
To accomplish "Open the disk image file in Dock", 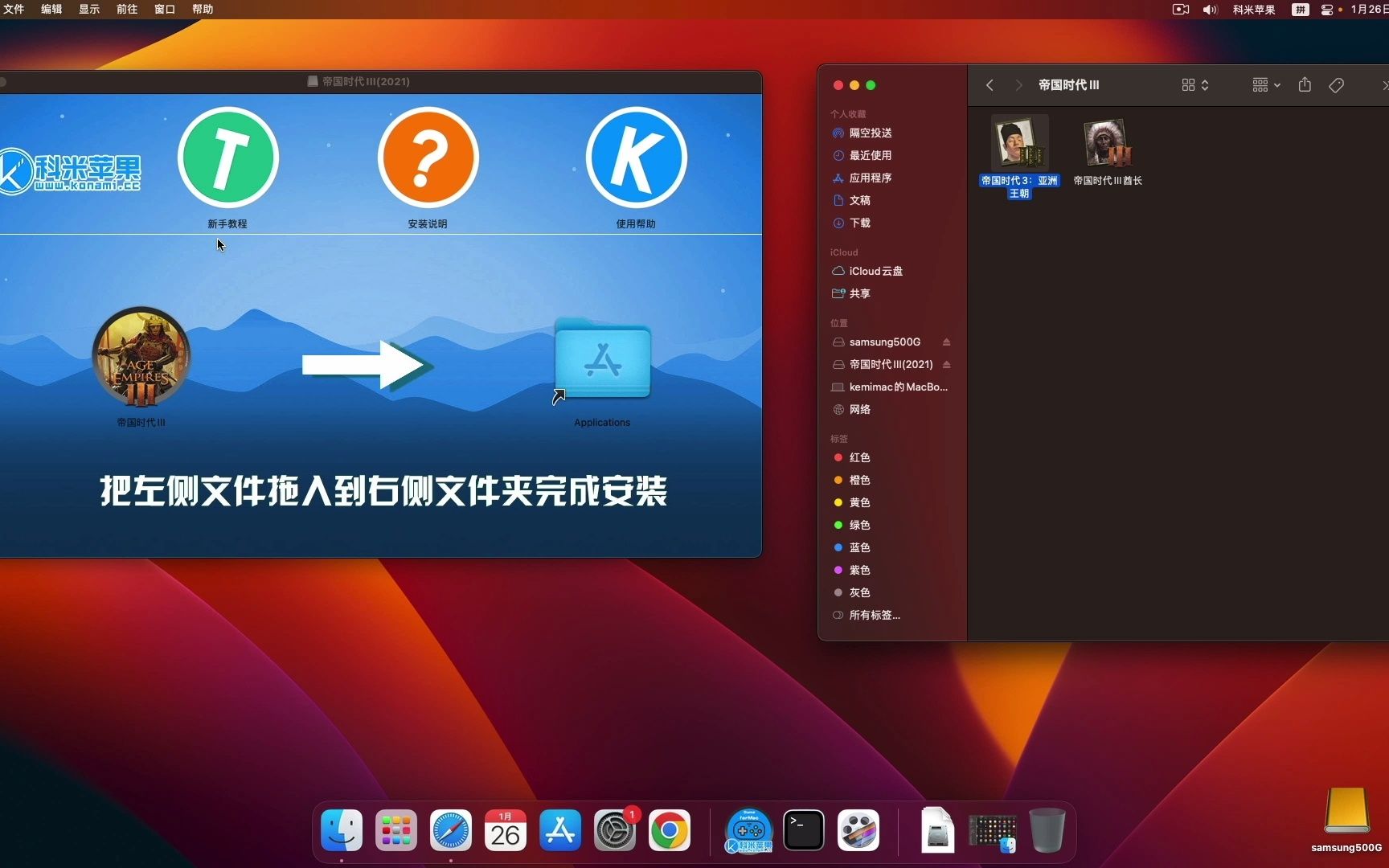I will coord(937,829).
